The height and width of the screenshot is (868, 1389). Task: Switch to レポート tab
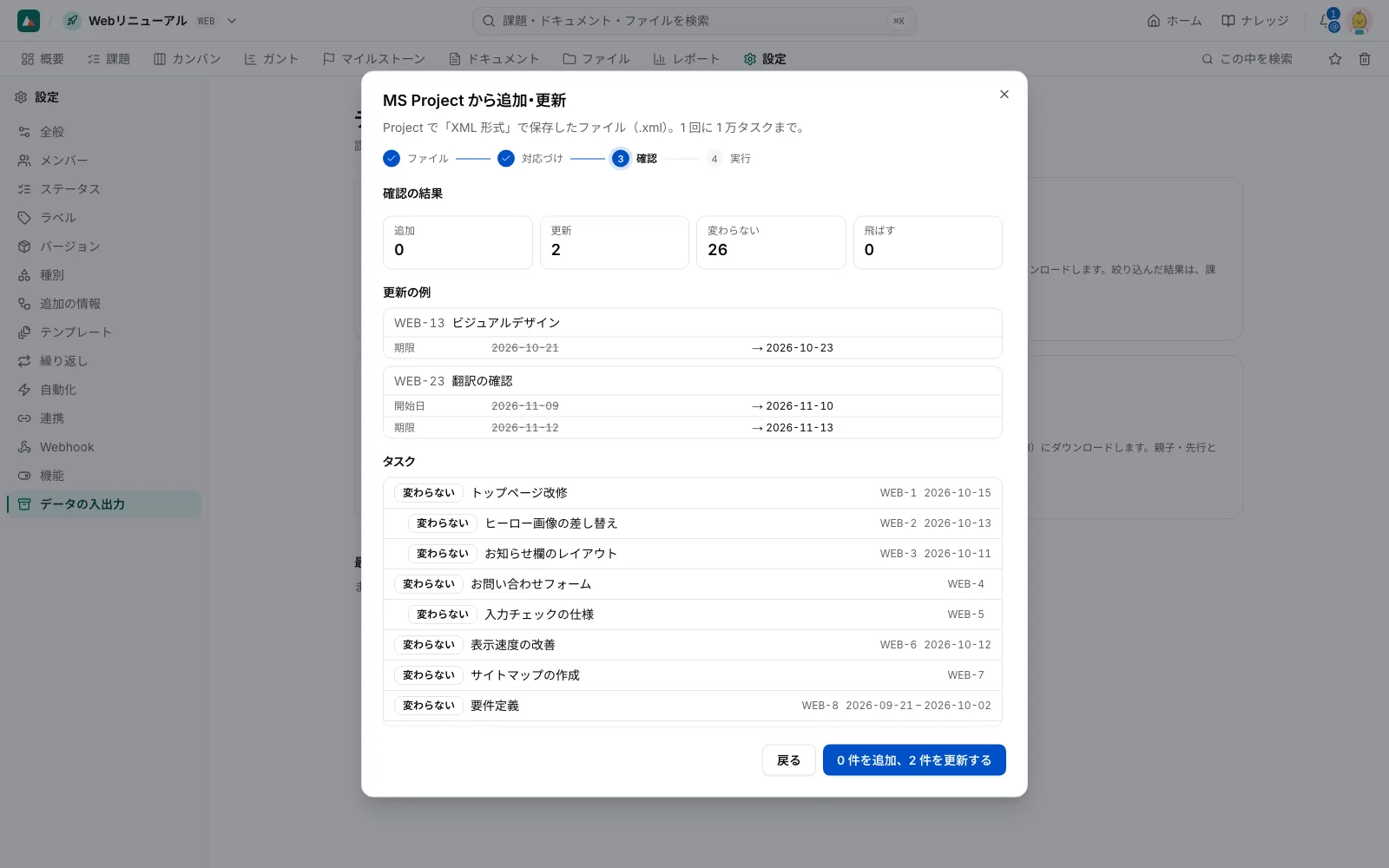coord(687,59)
